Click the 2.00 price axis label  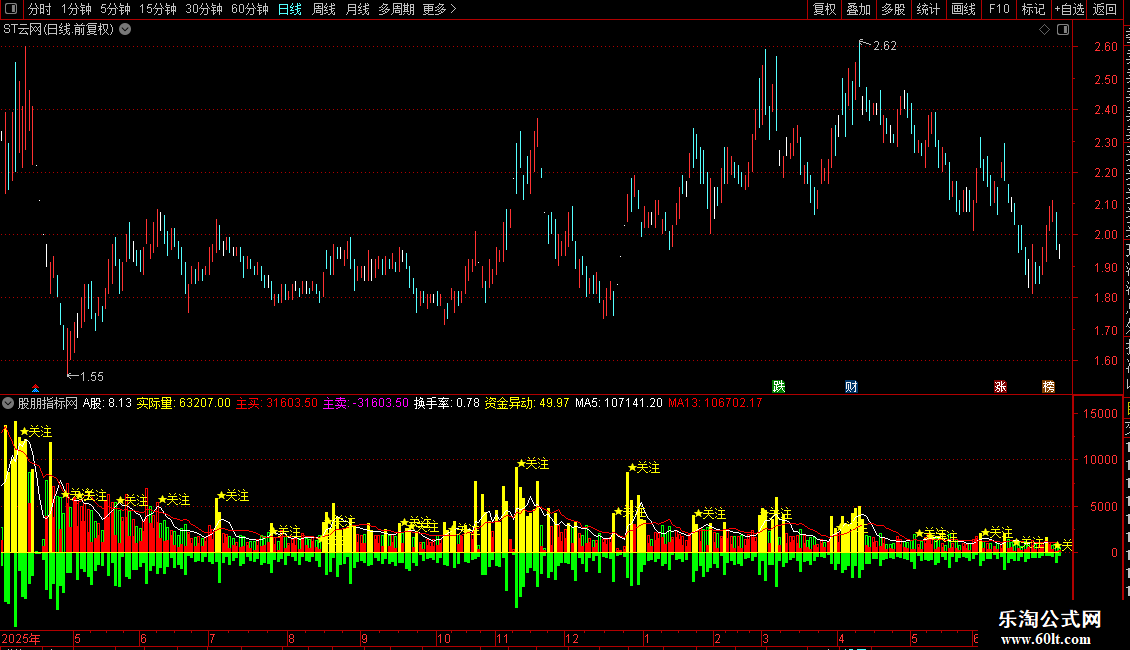click(x=1106, y=235)
